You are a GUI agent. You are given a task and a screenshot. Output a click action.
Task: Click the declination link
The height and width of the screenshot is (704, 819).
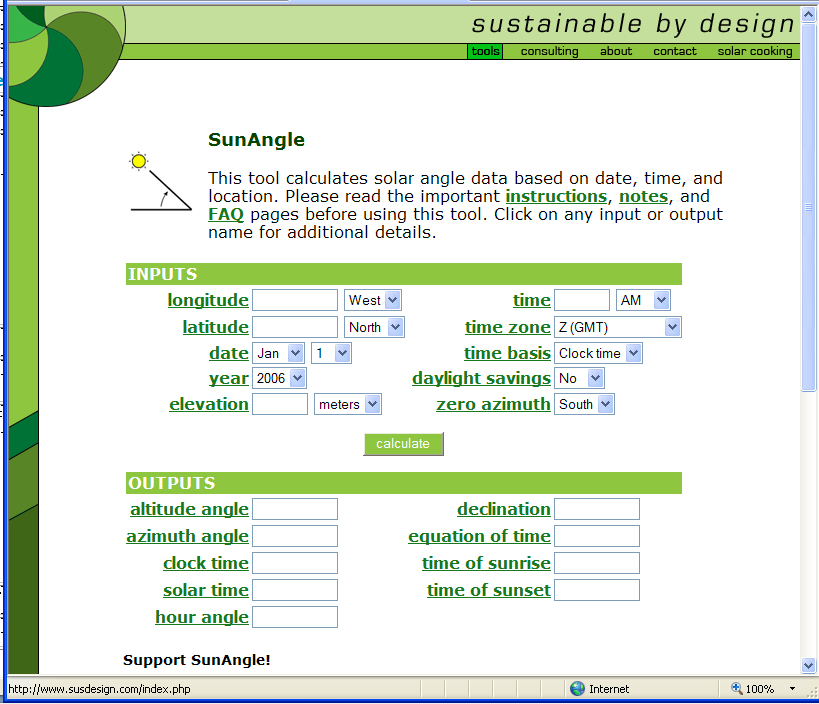click(x=504, y=509)
